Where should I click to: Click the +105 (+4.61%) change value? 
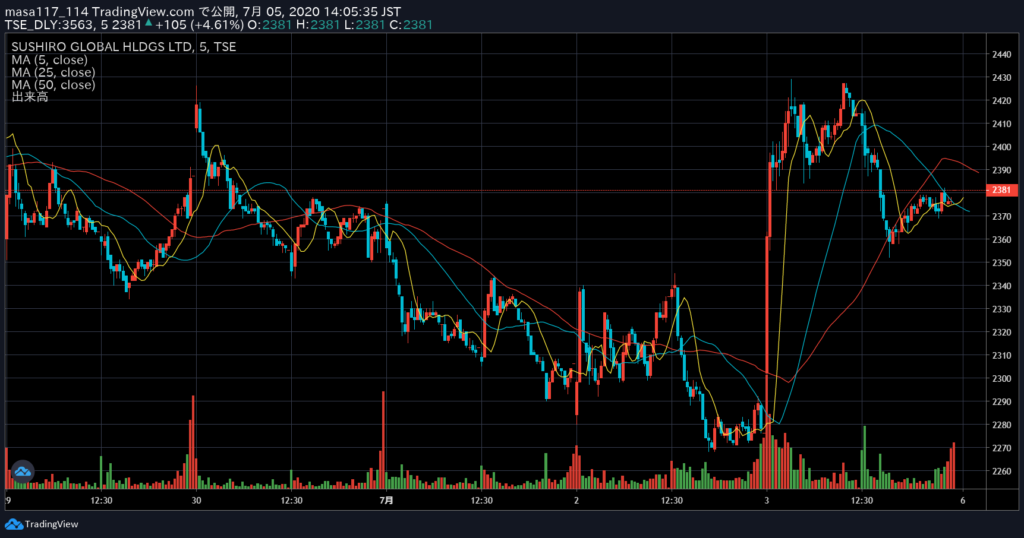tap(199, 25)
